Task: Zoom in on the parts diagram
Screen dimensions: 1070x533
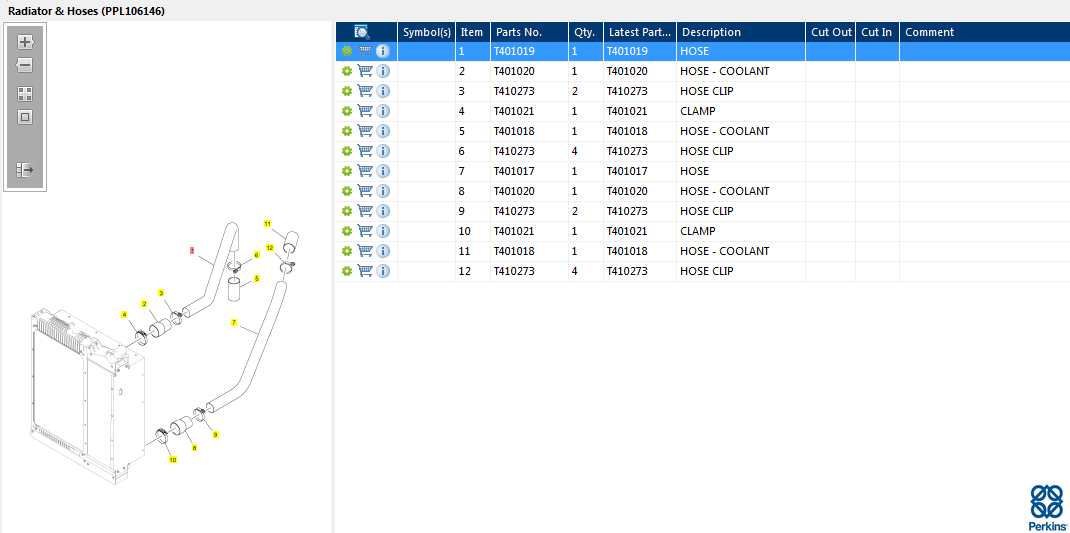Action: pyautogui.click(x=25, y=42)
